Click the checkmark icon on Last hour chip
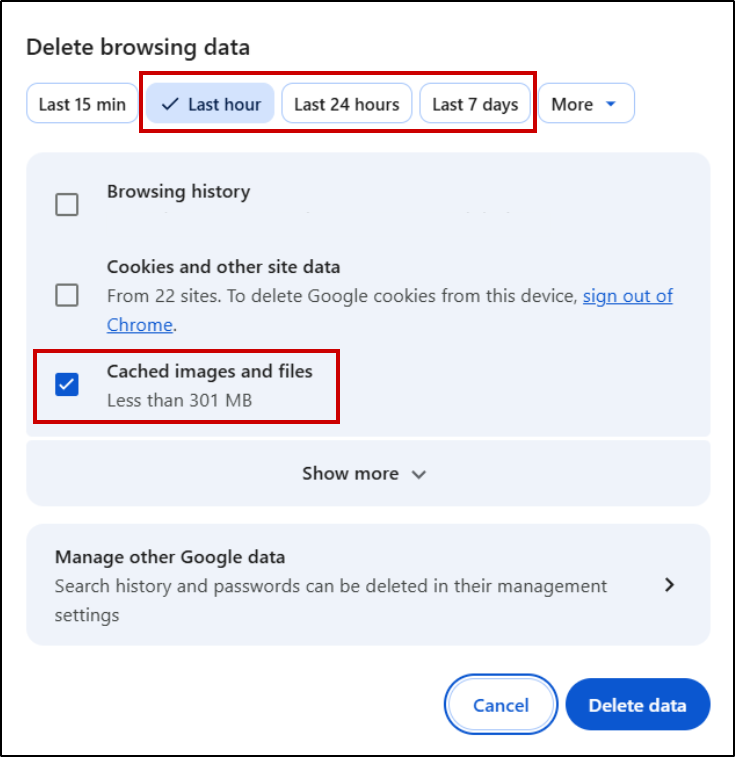 click(170, 104)
